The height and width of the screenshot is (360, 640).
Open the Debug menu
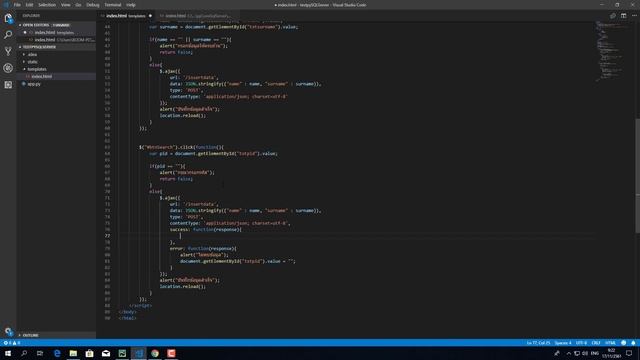93,5
